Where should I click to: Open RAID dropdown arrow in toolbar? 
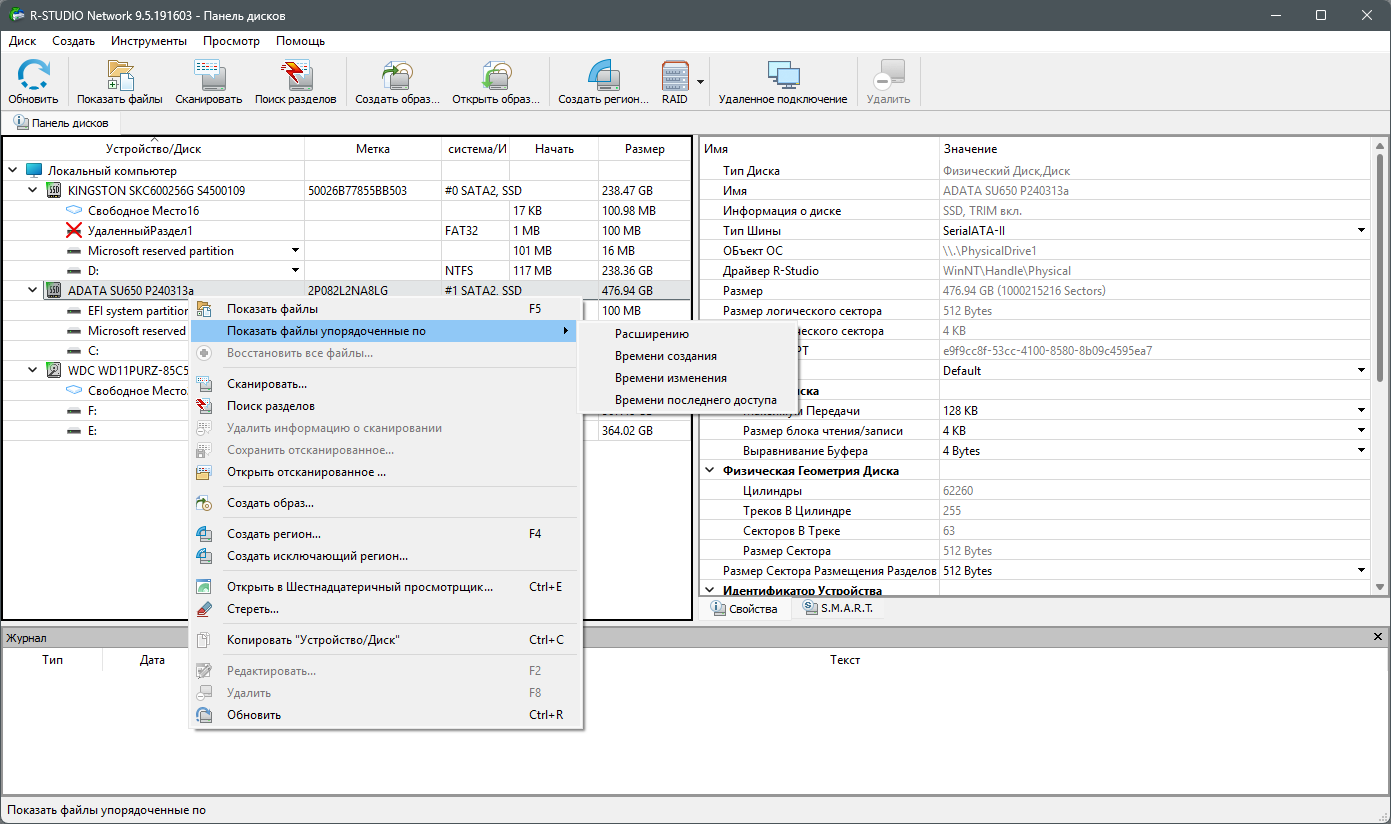point(701,82)
